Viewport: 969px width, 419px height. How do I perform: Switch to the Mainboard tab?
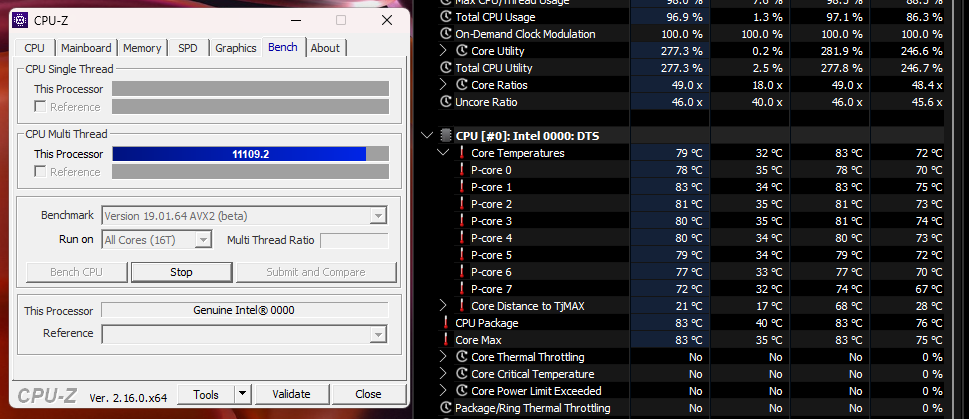(86, 48)
